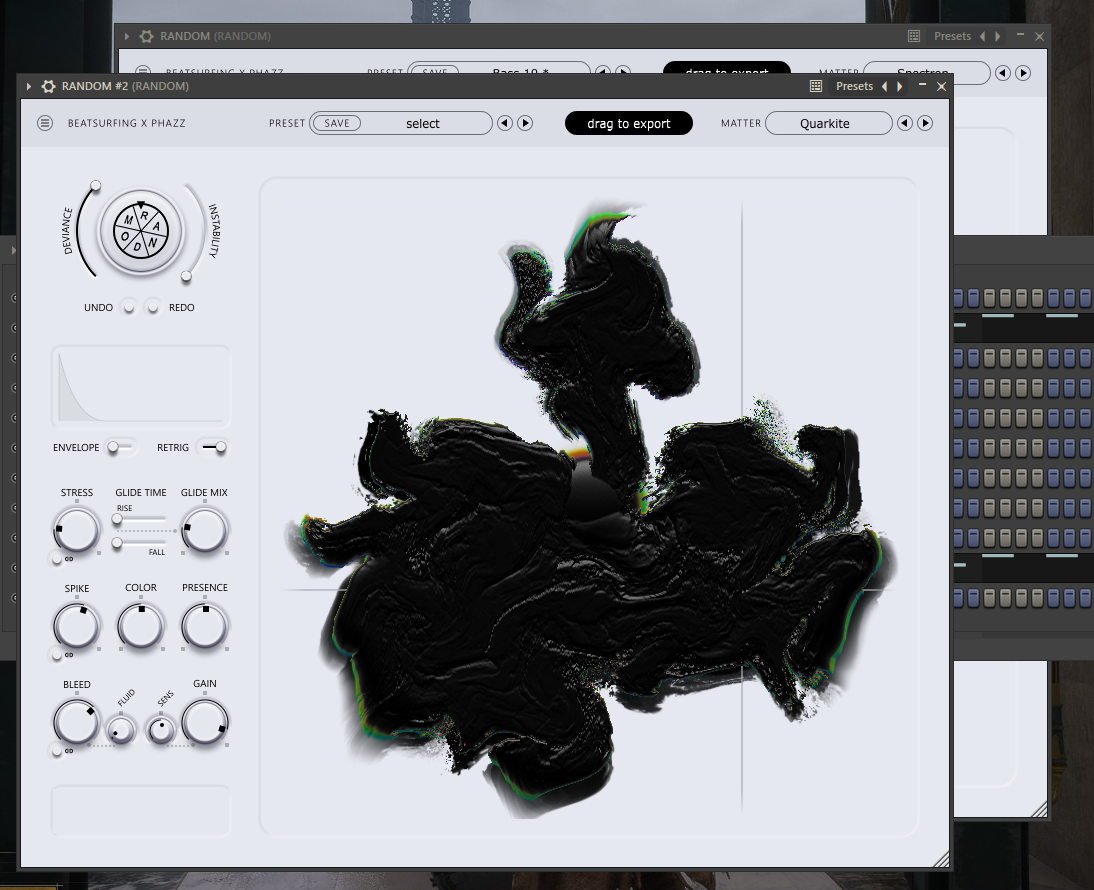Select previous preset arrow next to select field

point(504,123)
